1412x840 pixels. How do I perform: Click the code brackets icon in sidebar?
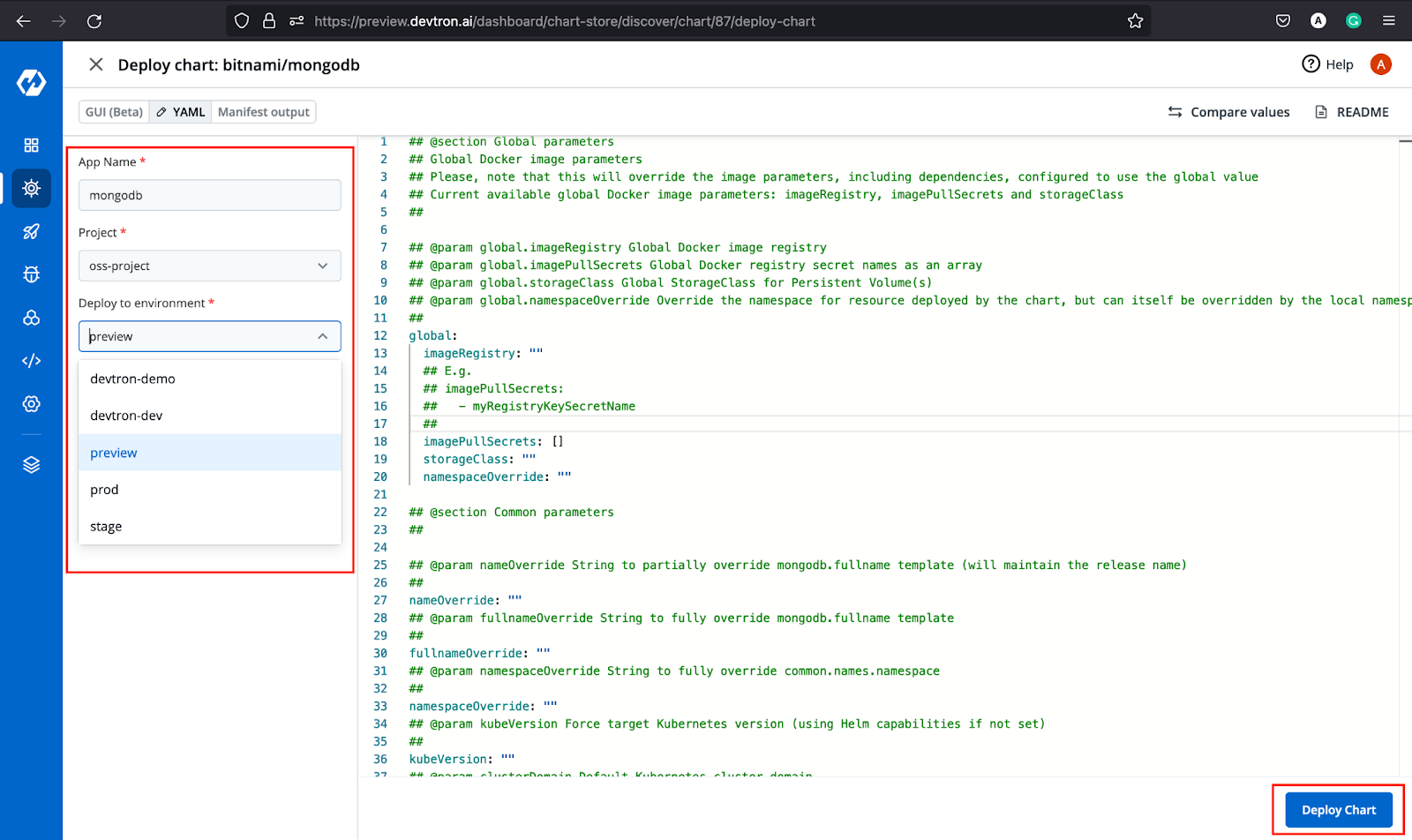[31, 361]
